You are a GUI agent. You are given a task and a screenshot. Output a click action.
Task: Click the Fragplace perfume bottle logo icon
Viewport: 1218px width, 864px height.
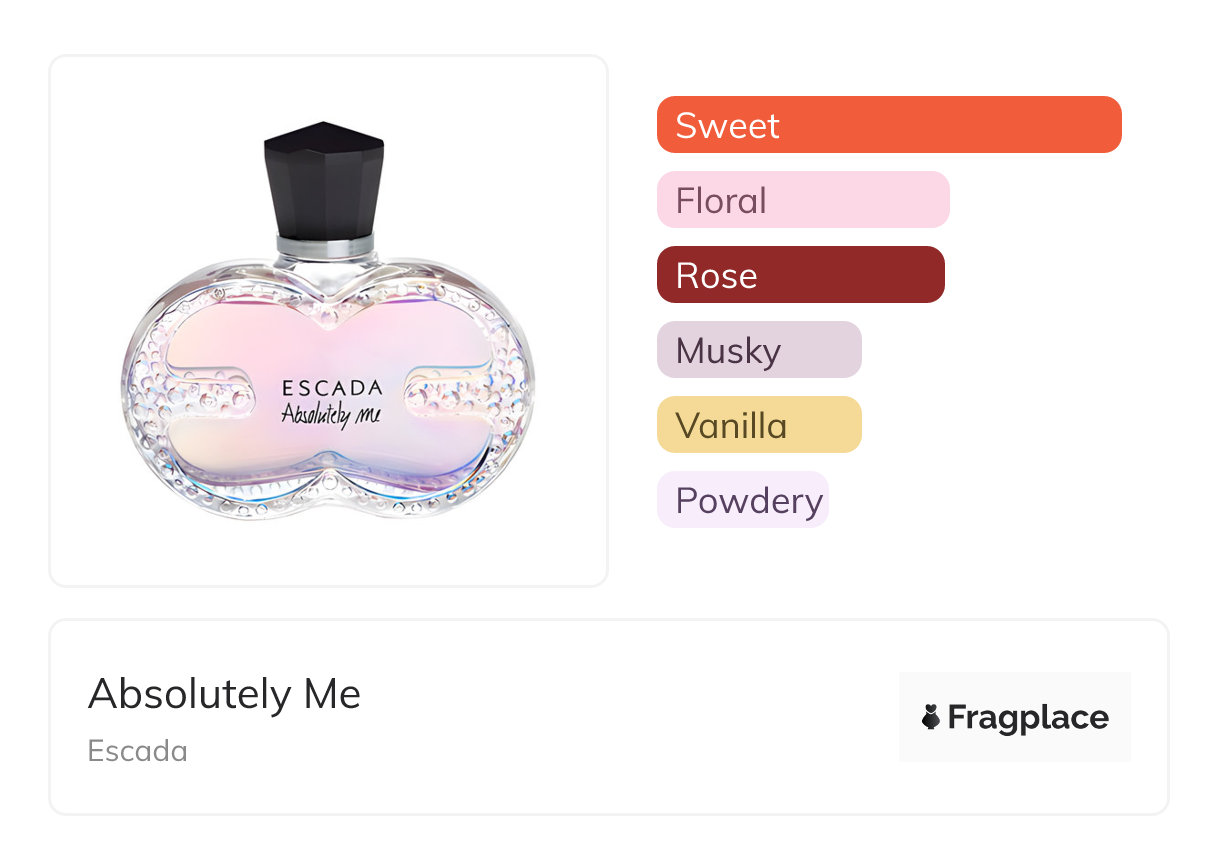pyautogui.click(x=931, y=717)
